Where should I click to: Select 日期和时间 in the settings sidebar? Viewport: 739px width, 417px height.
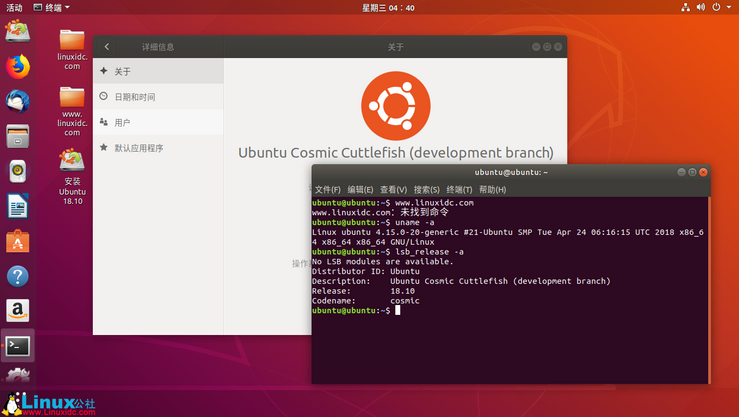point(158,97)
